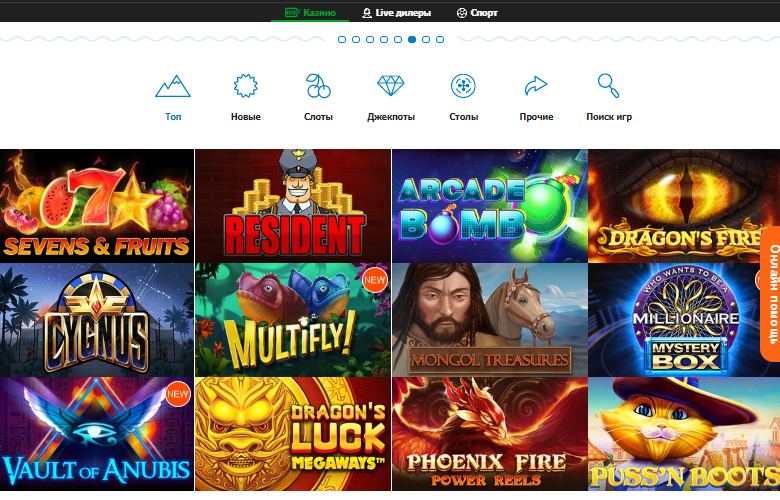Open Phoenix Fire Power Reels game

click(489, 434)
